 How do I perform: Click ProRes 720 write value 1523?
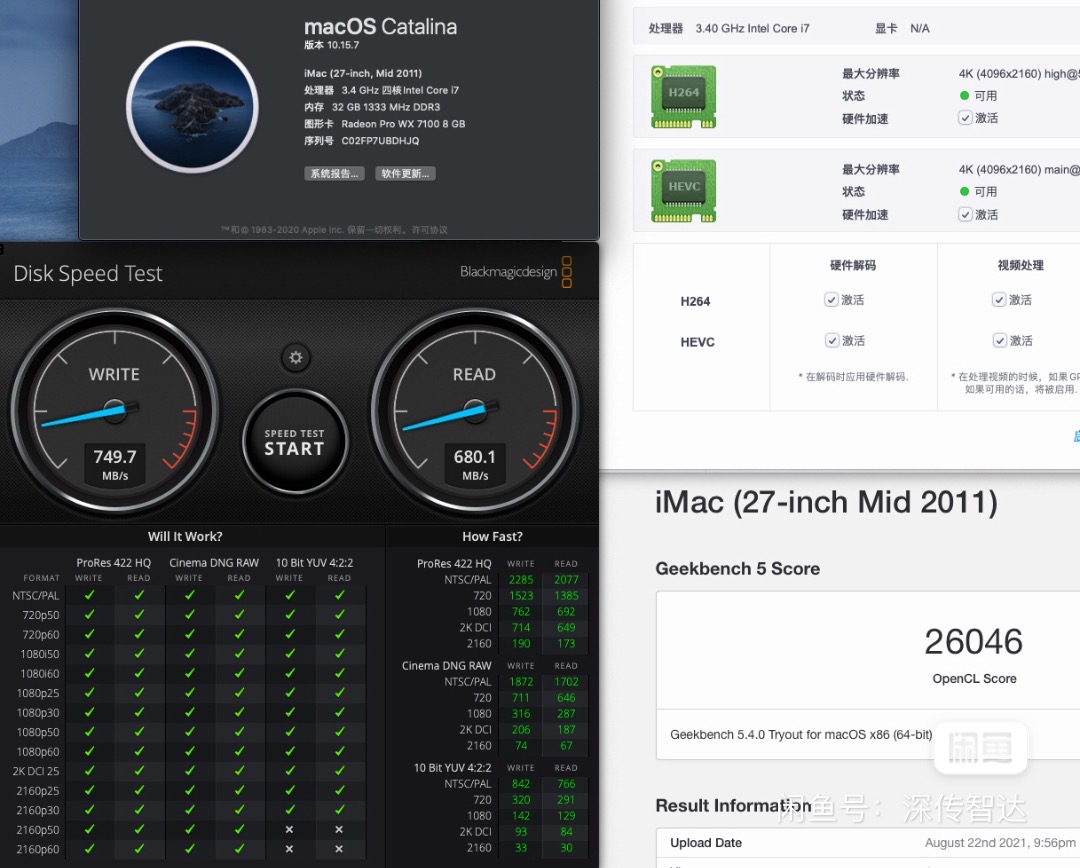521,595
